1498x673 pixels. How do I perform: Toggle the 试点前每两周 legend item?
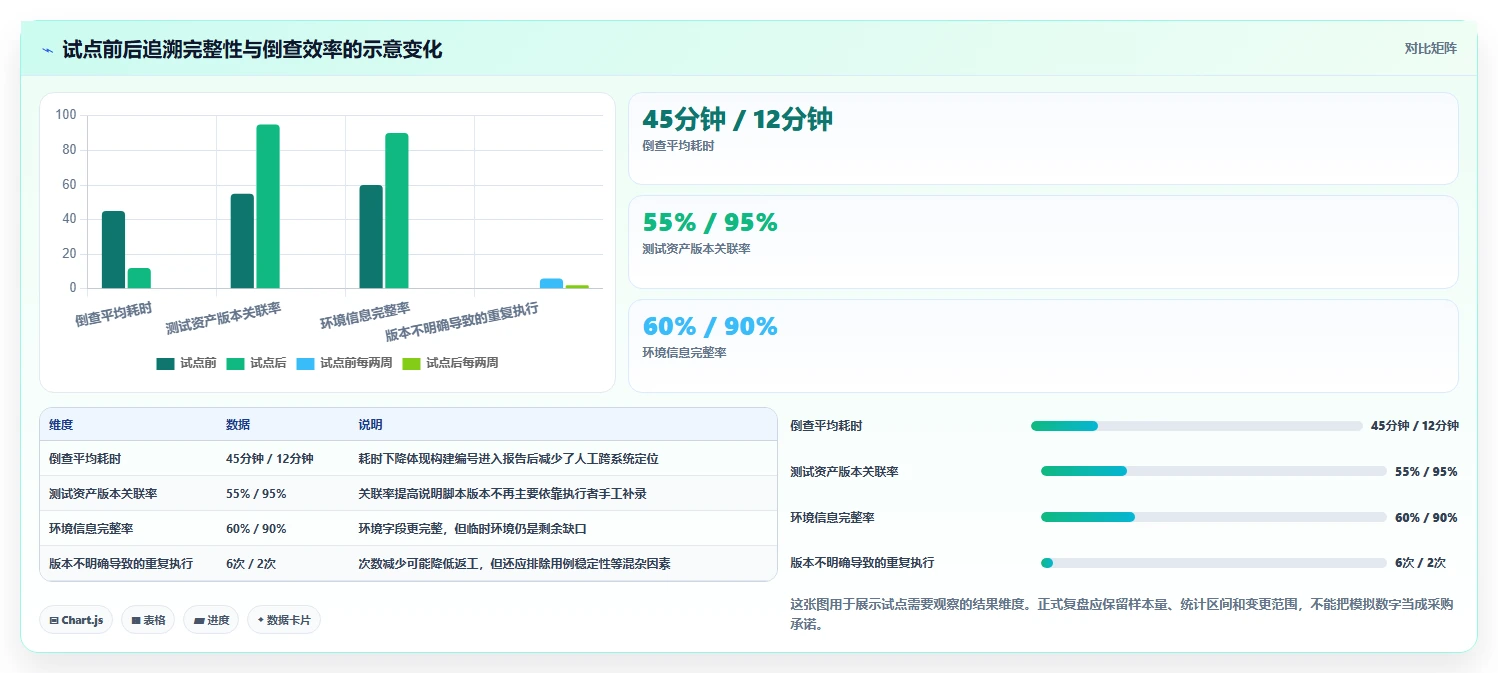pos(344,363)
